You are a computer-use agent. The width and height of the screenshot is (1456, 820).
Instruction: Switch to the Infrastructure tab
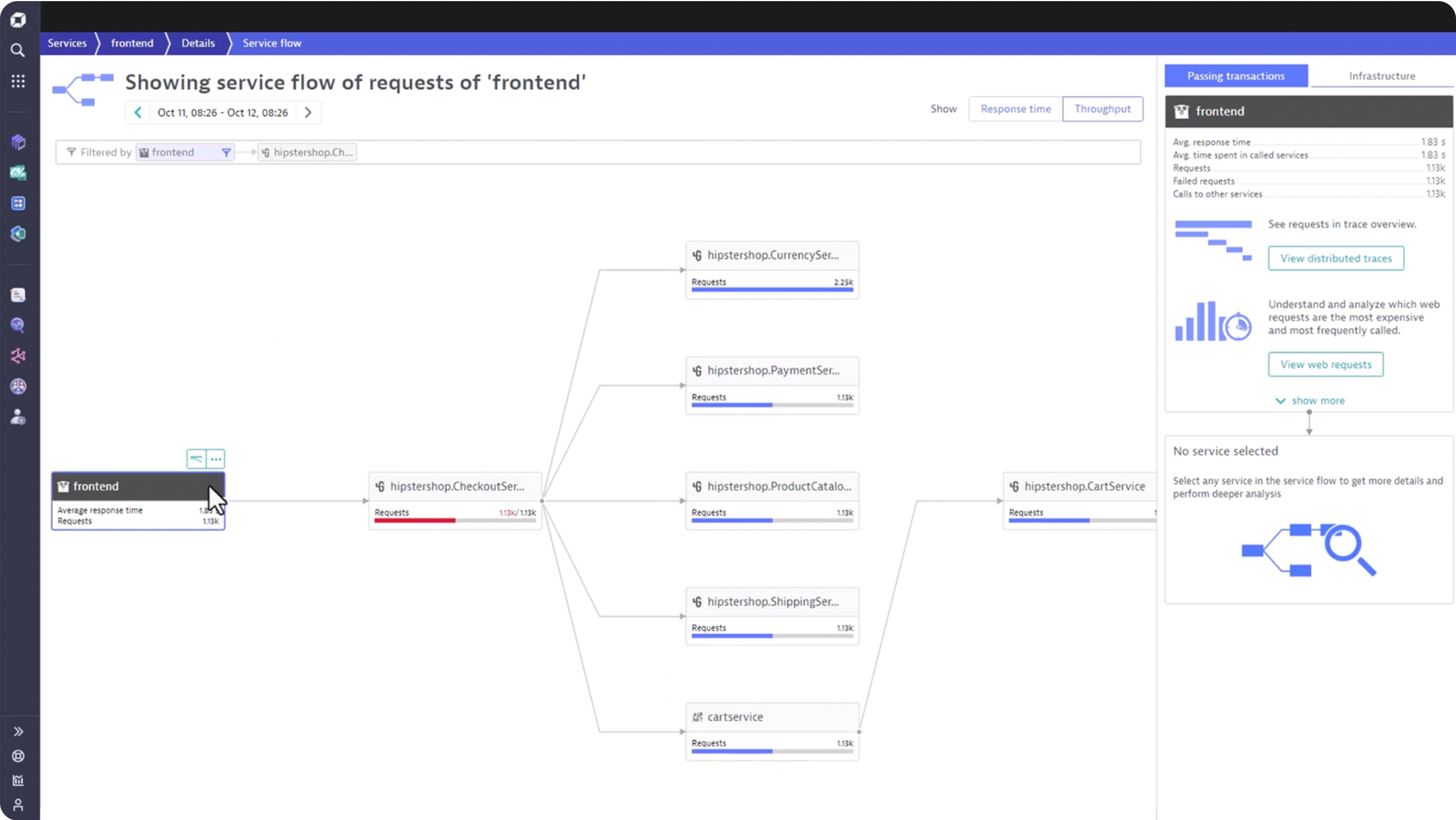coord(1382,76)
